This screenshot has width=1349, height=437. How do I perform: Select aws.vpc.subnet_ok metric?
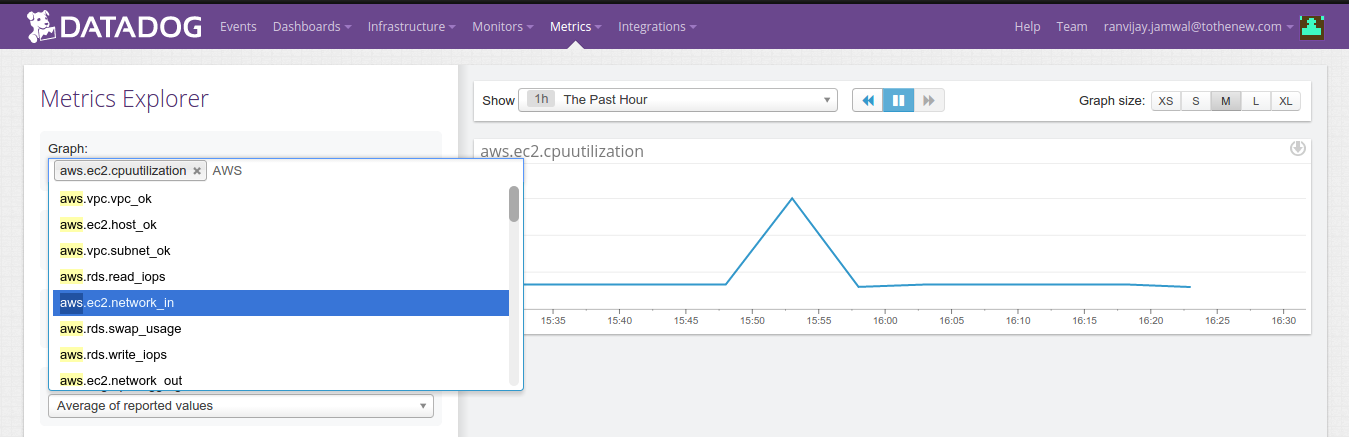280,251
